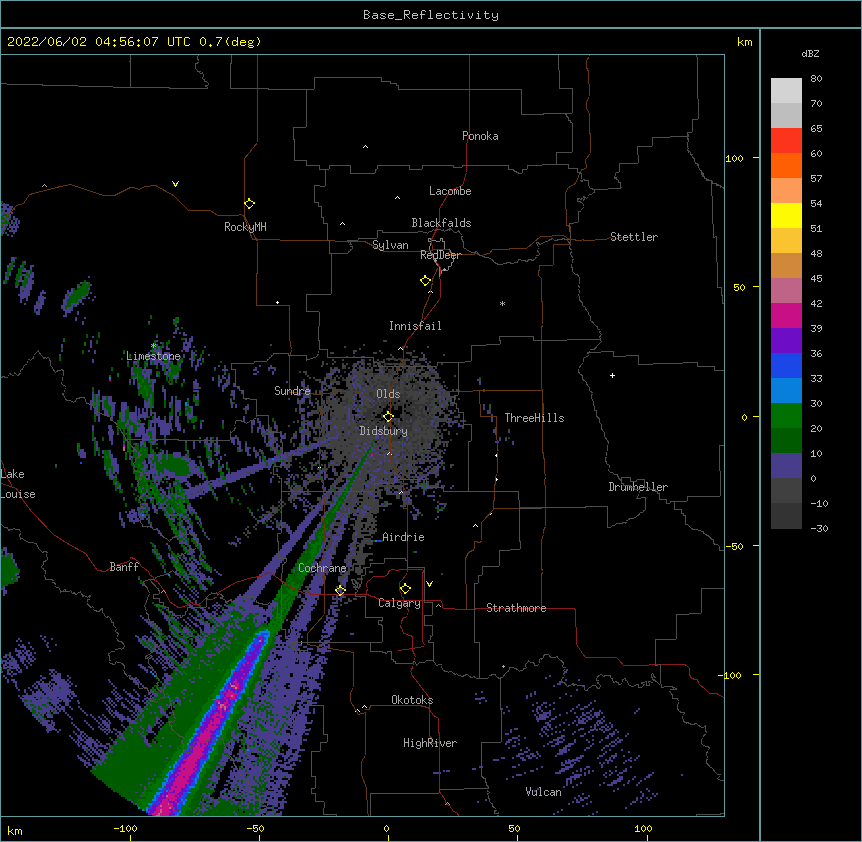Click the Base_Reflectivity title text
Viewport: 862px width, 842px height.
click(431, 15)
